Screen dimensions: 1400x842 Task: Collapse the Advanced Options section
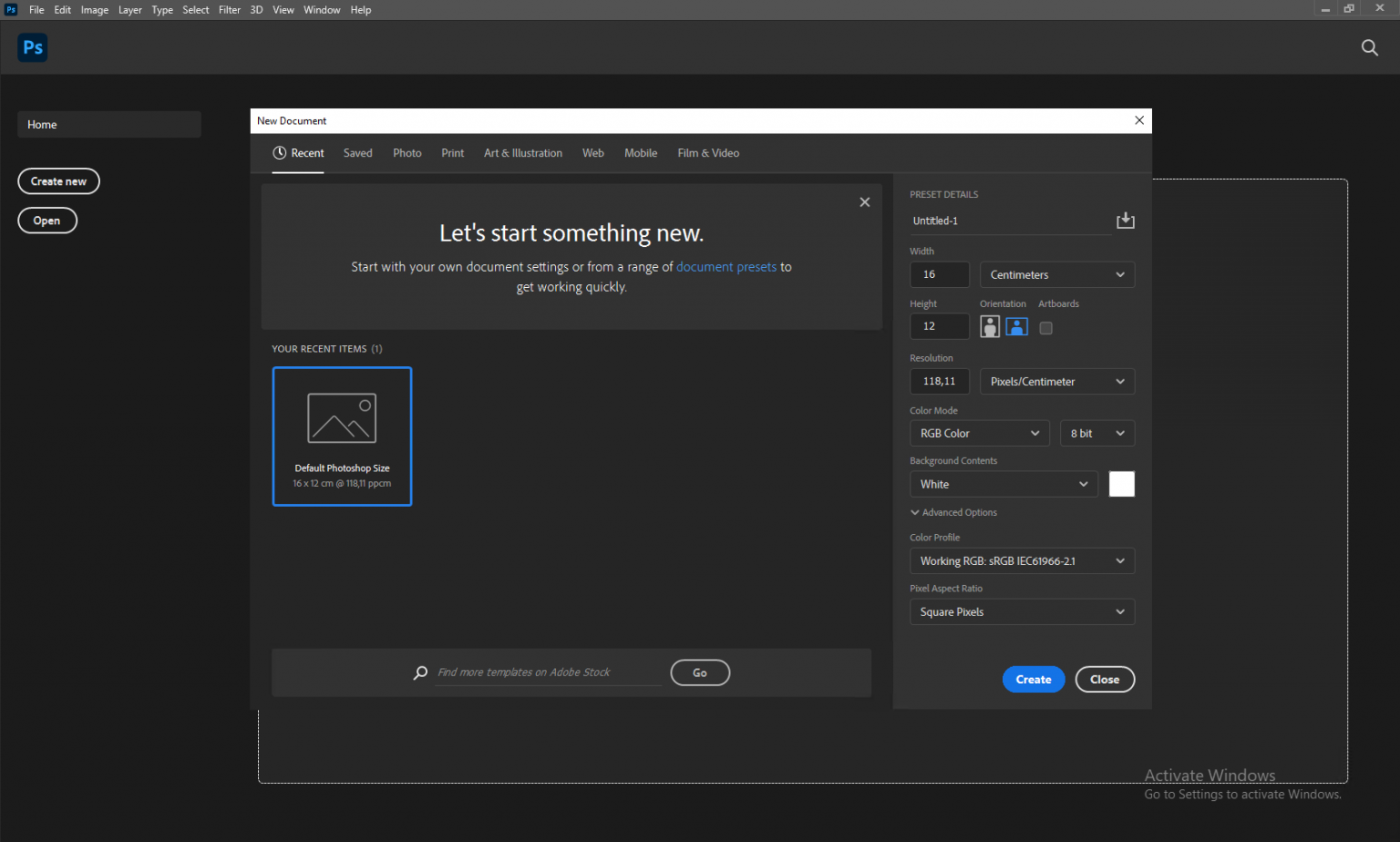click(953, 513)
